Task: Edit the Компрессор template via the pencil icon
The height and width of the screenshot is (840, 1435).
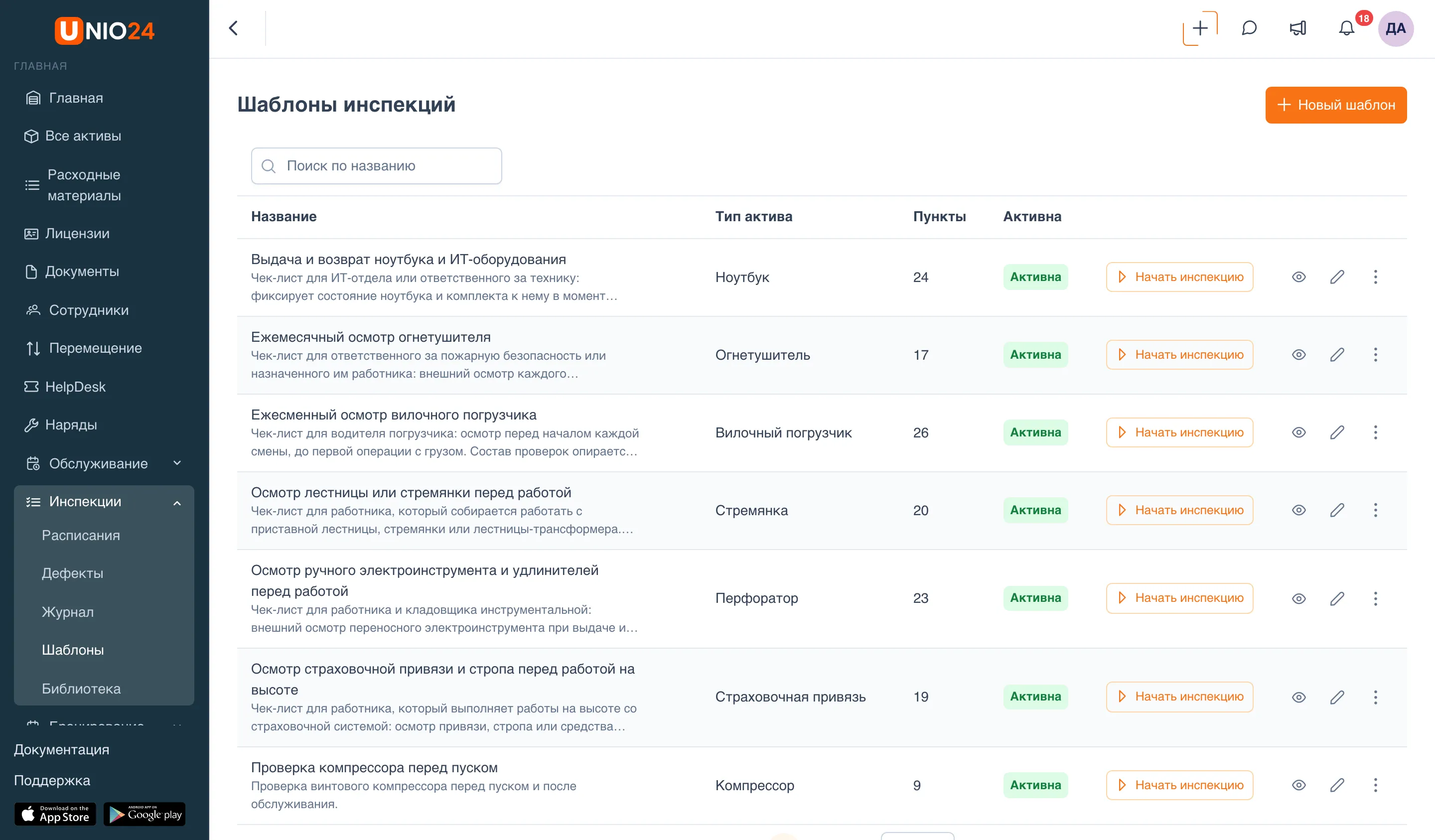Action: (1337, 785)
